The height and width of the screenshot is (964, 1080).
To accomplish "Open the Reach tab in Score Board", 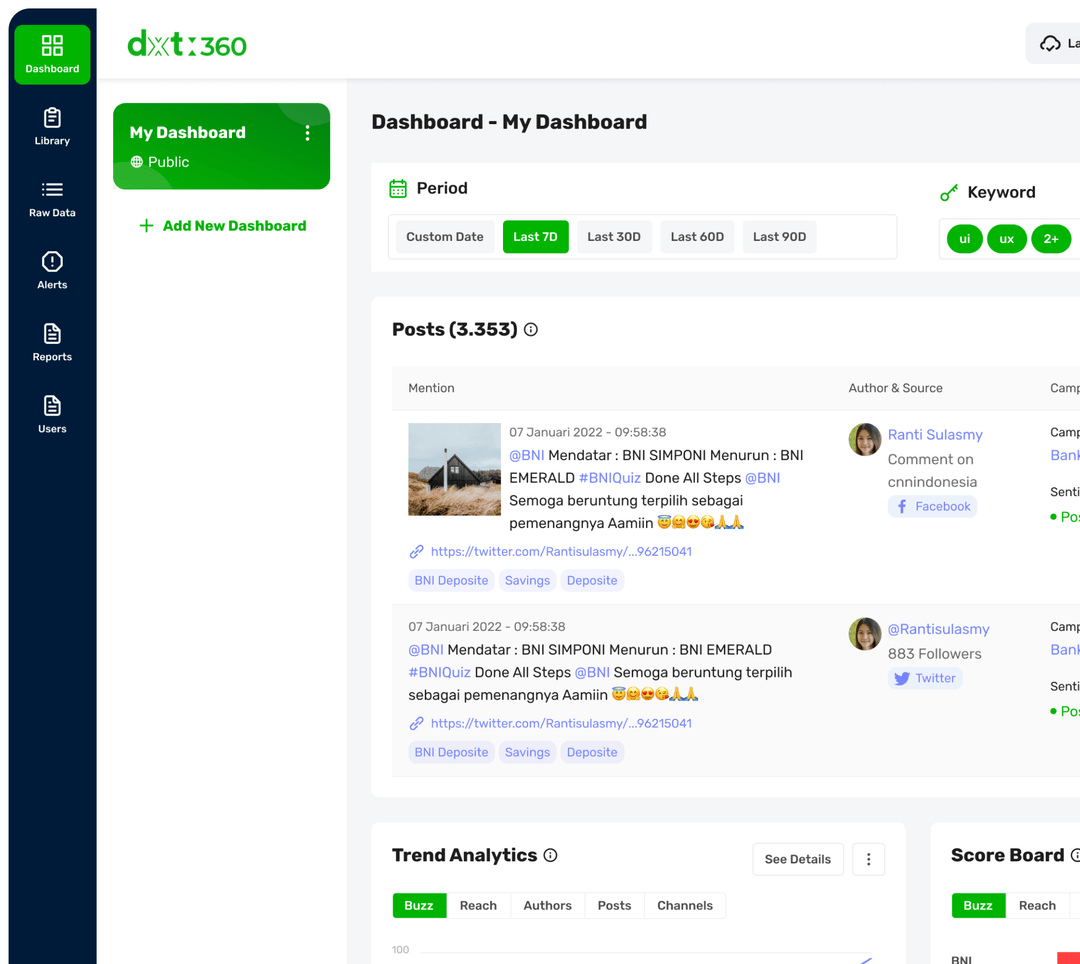I will (1038, 905).
